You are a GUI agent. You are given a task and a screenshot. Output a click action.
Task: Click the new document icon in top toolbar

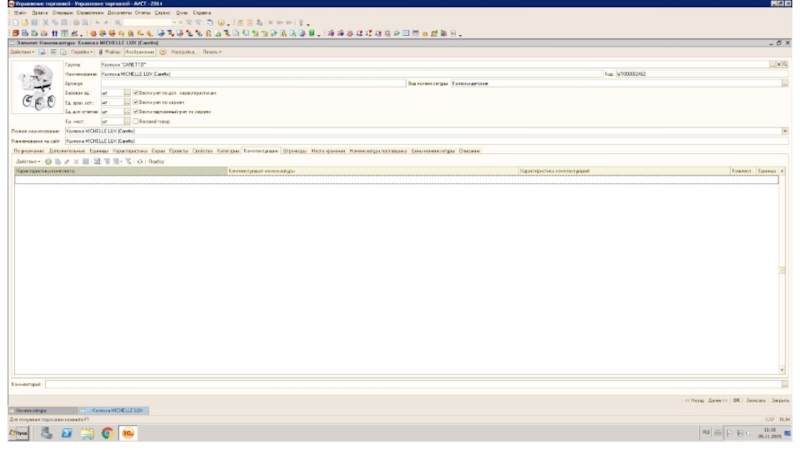(13, 22)
